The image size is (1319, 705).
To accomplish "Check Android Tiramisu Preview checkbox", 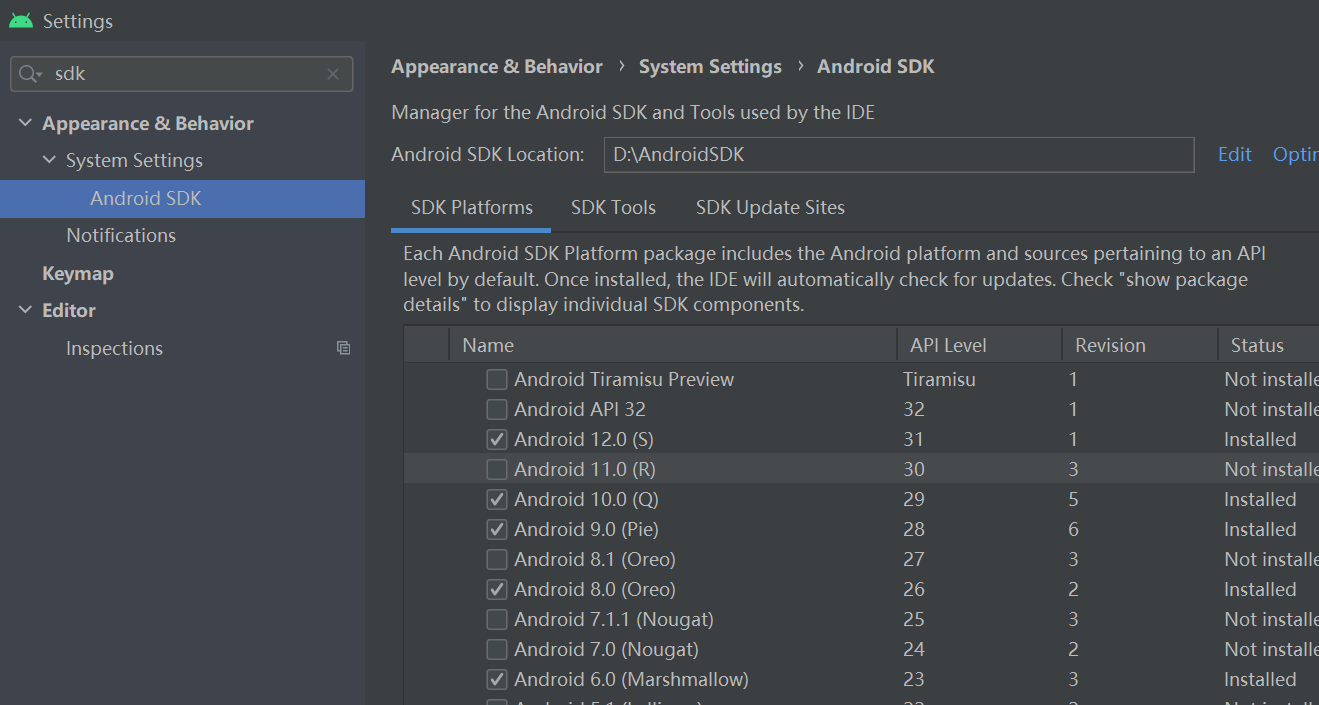I will pyautogui.click(x=496, y=379).
